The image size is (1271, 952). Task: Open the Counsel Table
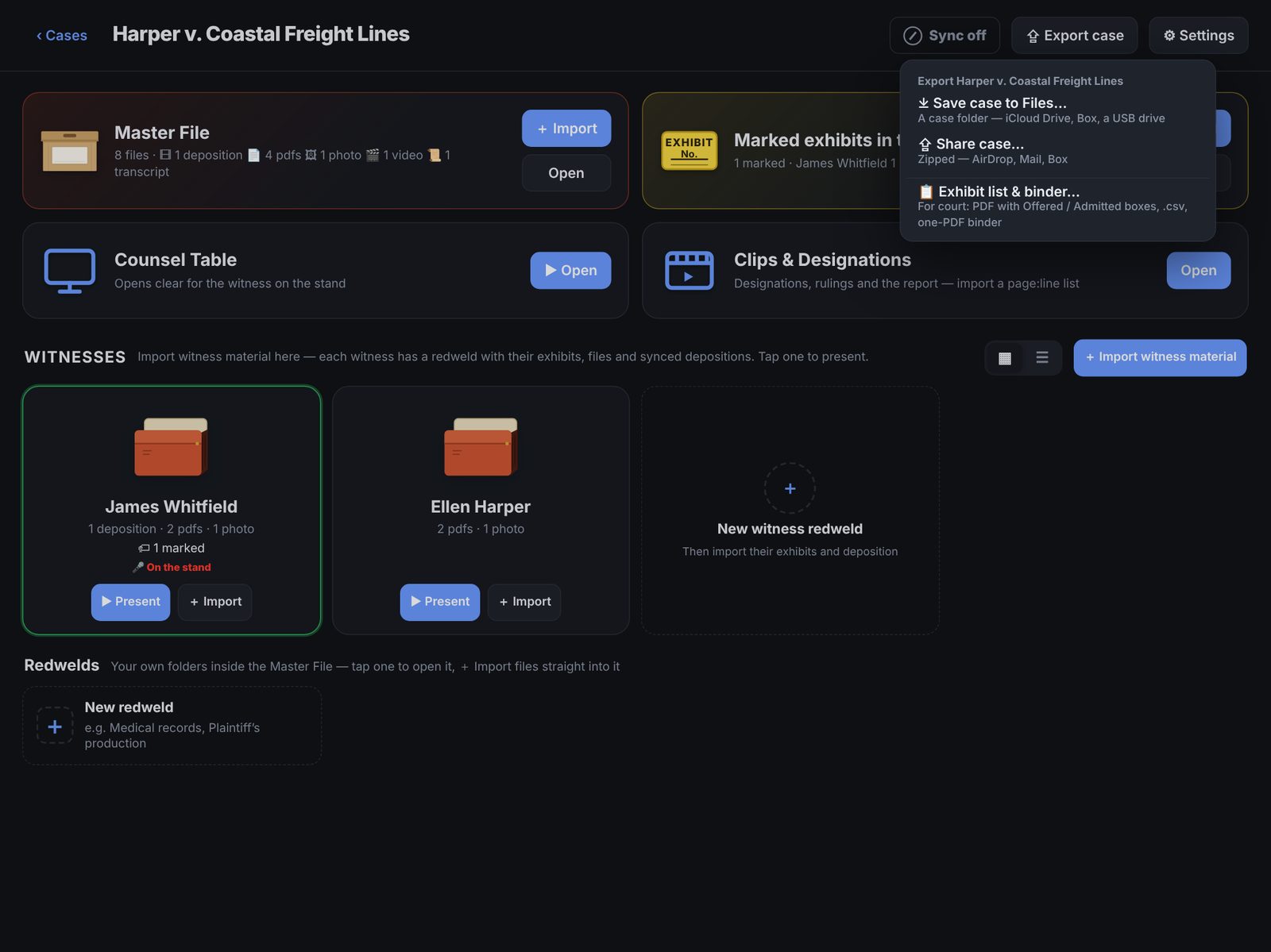[x=570, y=270]
